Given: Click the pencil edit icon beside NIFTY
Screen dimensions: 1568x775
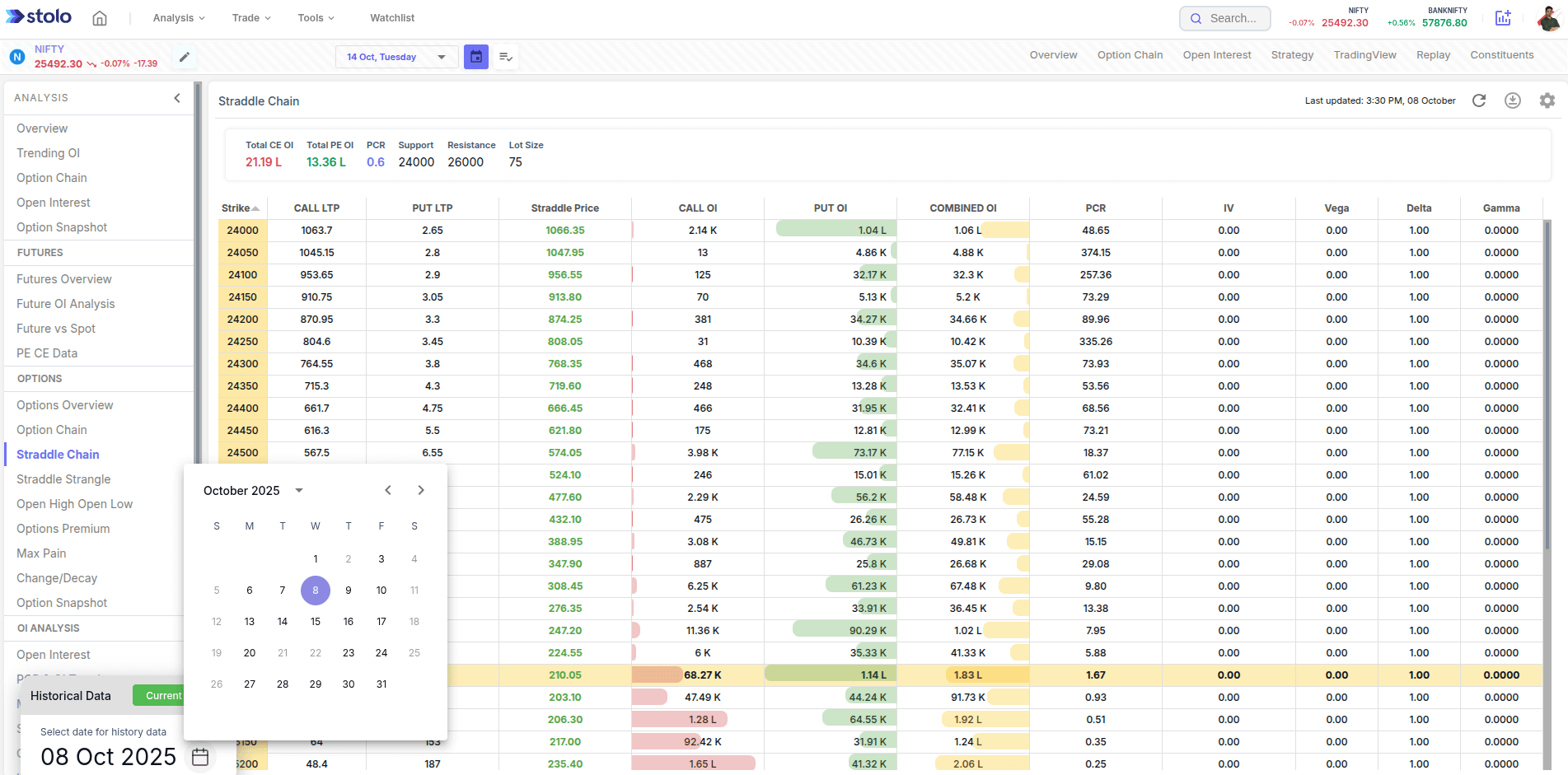Looking at the screenshot, I should pos(185,57).
